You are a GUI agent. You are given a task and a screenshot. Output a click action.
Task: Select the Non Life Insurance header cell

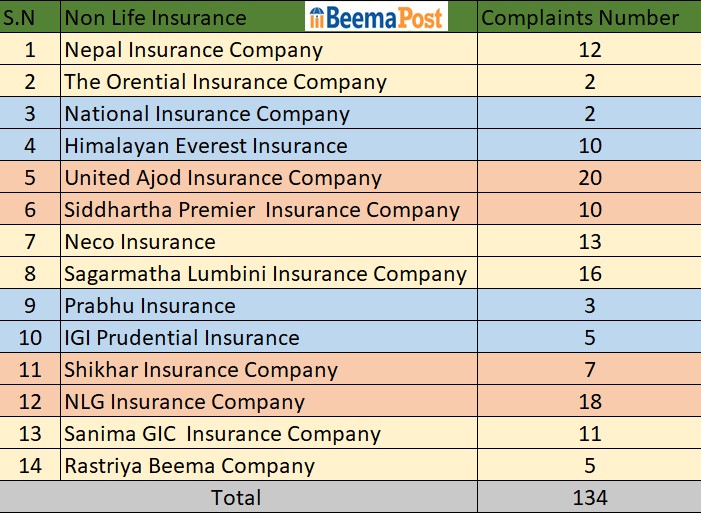coord(155,17)
